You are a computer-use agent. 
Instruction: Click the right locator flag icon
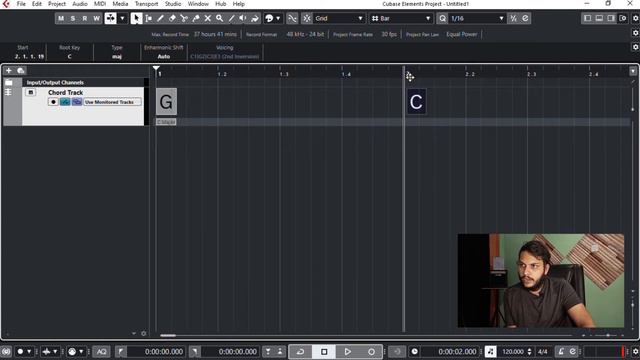point(195,351)
